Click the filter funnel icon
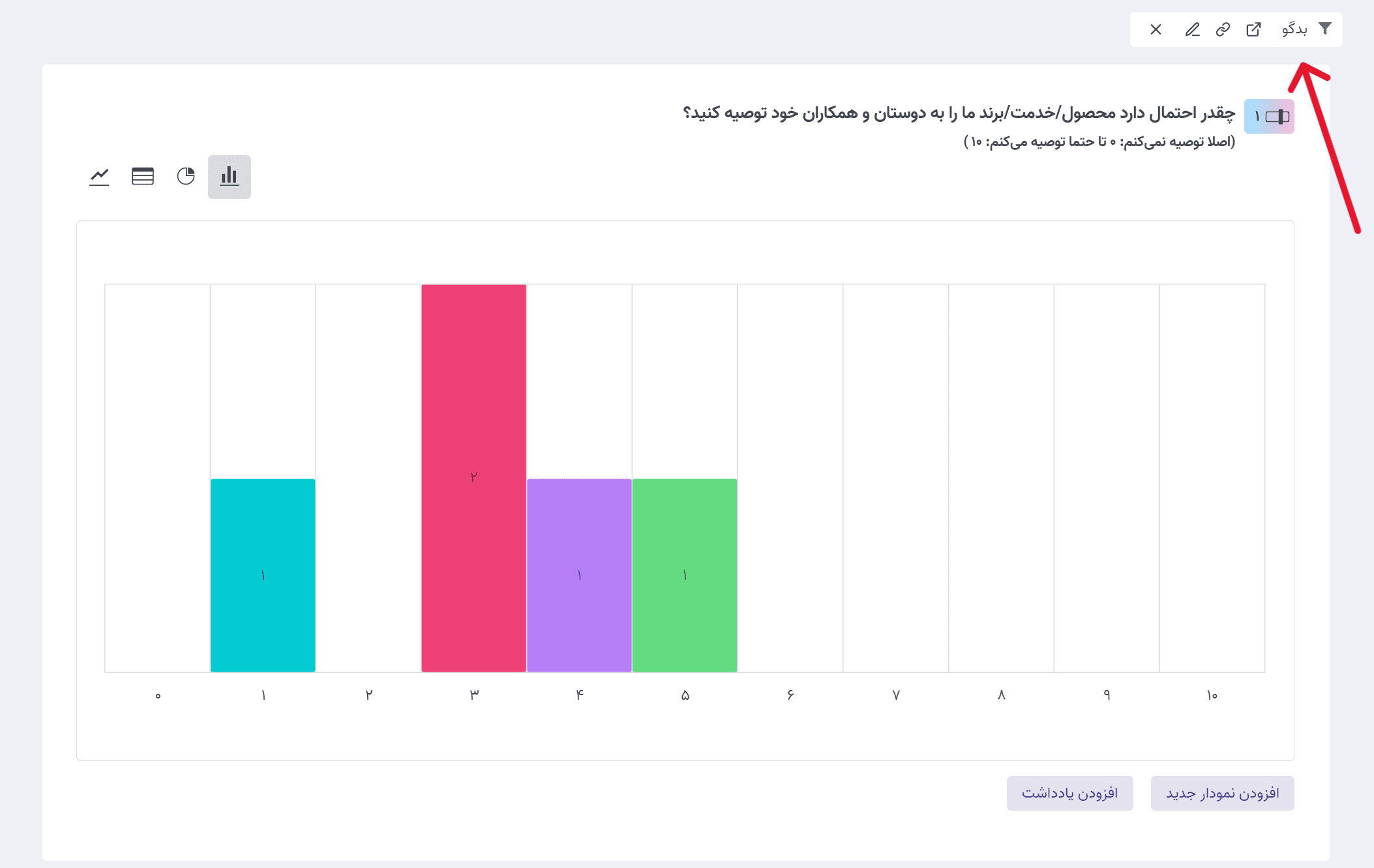Image resolution: width=1374 pixels, height=868 pixels. (1325, 29)
